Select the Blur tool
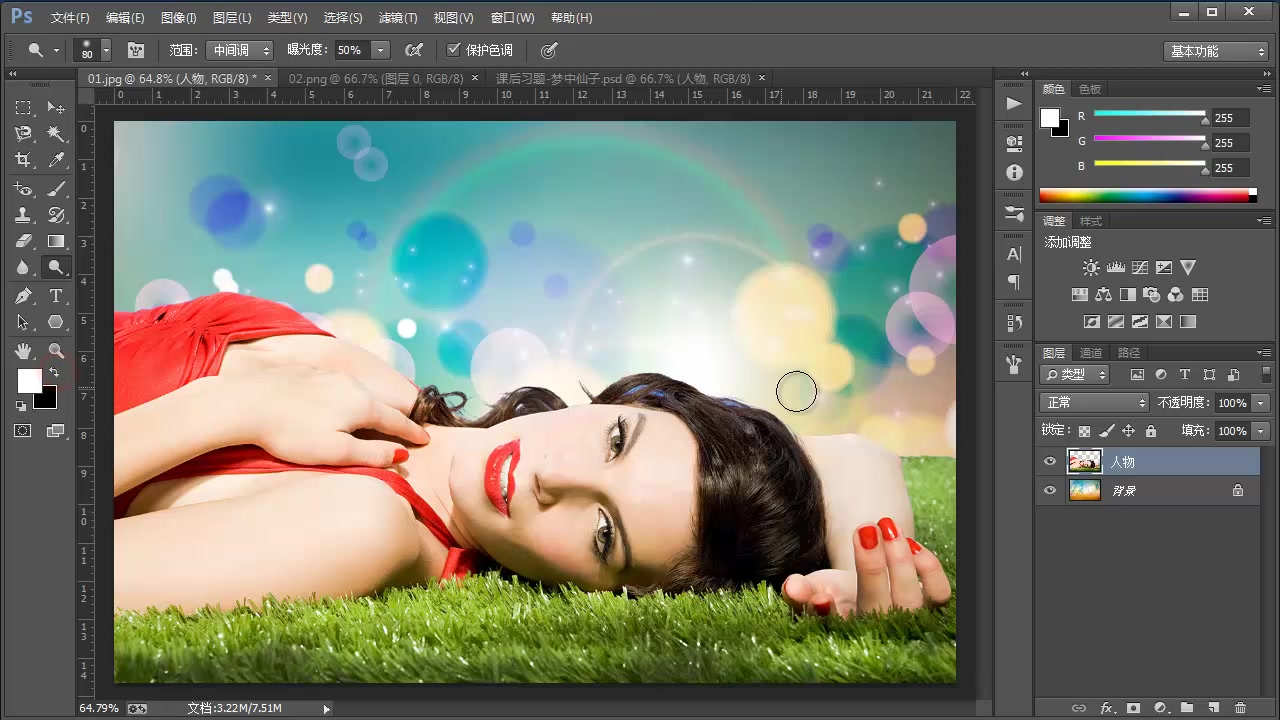Image resolution: width=1280 pixels, height=720 pixels. pyautogui.click(x=23, y=267)
